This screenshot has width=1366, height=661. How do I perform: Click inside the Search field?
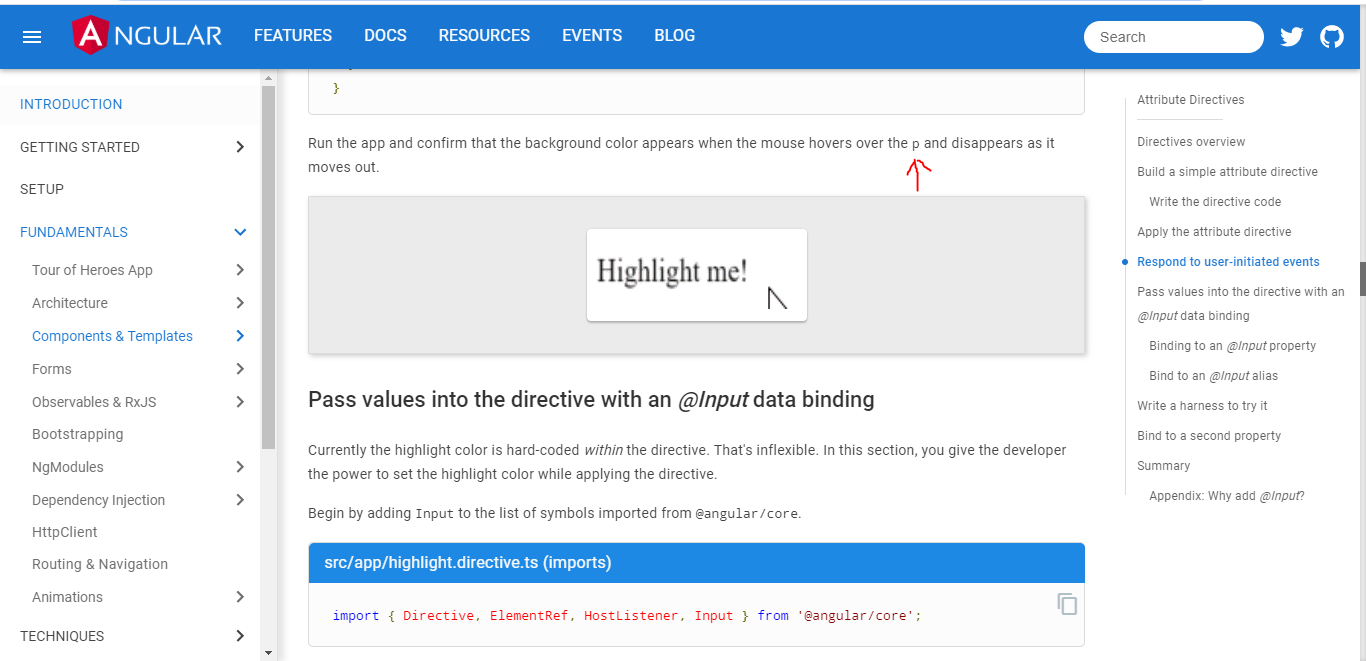(x=1173, y=36)
